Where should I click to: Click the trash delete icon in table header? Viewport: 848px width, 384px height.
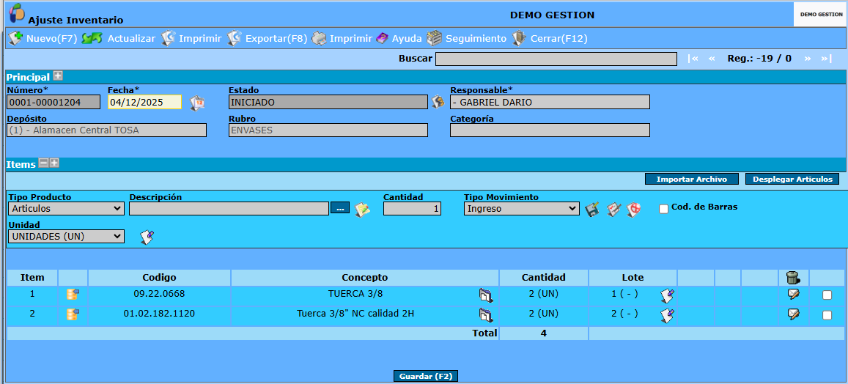click(793, 278)
